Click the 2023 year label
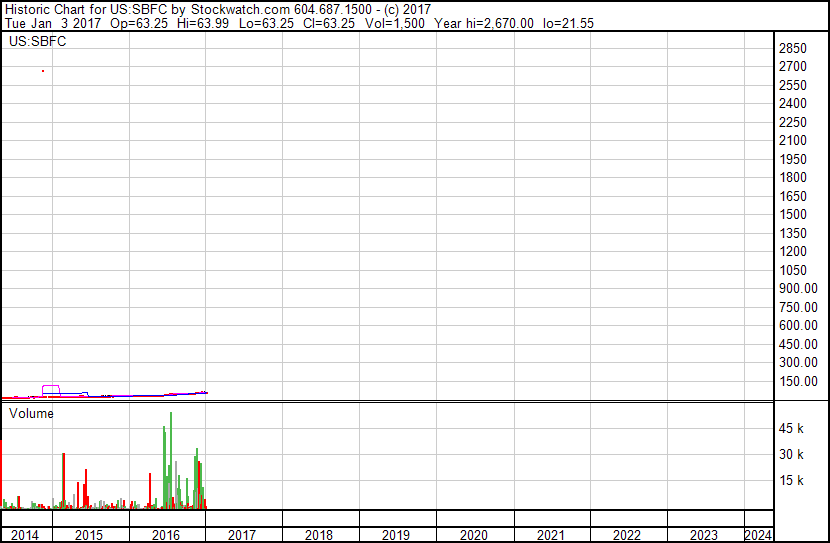This screenshot has width=830, height=543. click(x=704, y=535)
